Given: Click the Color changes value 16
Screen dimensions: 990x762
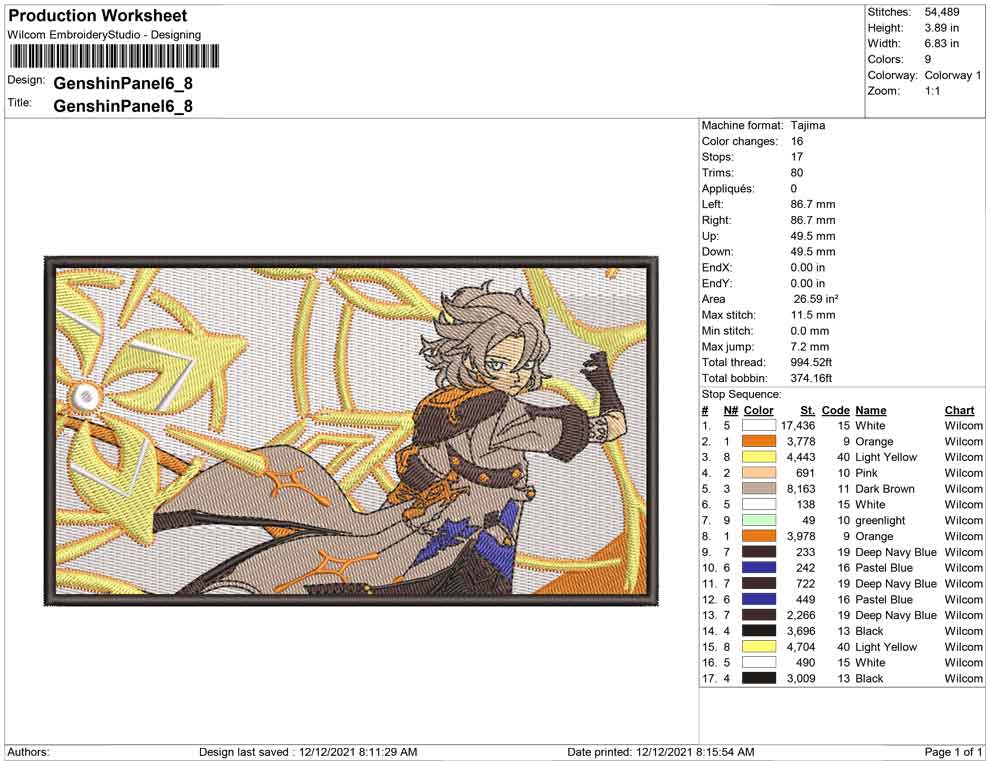Looking at the screenshot, I should tap(797, 141).
